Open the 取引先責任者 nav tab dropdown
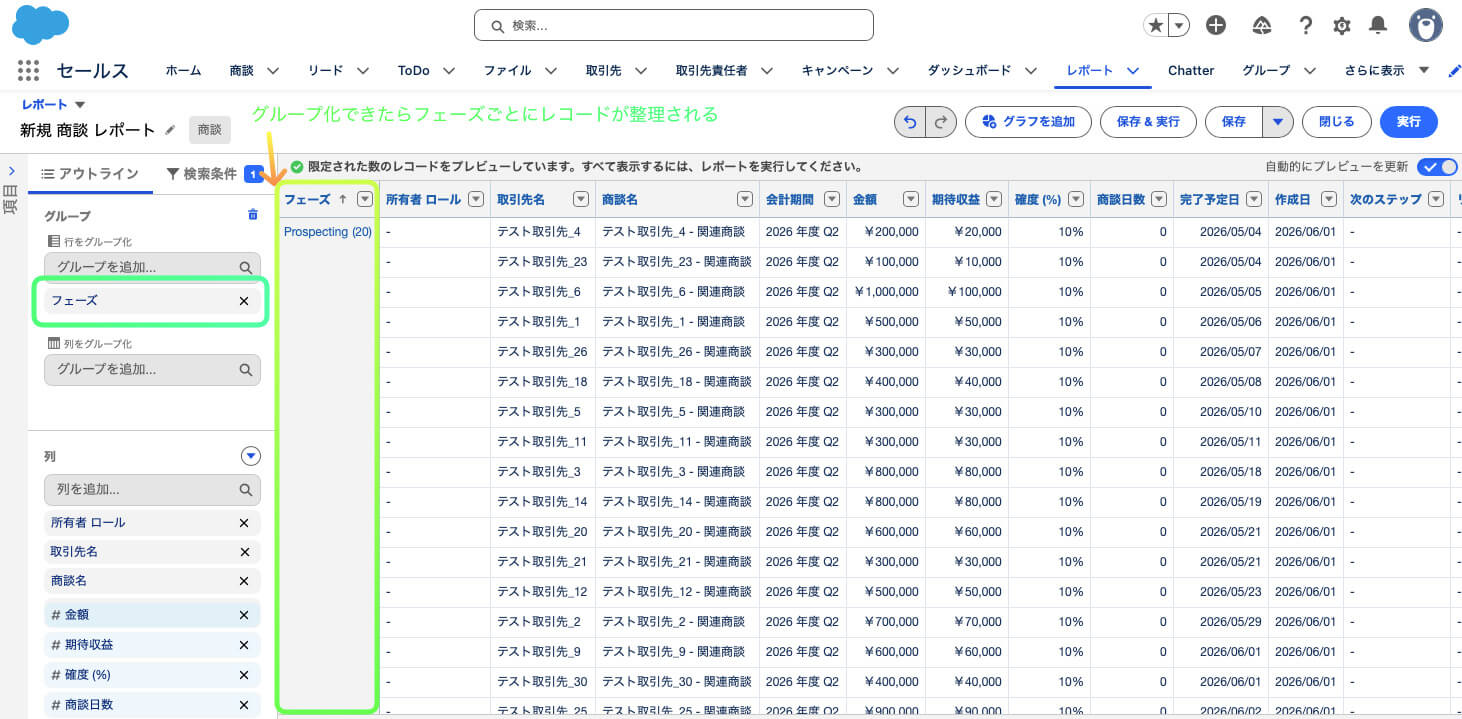 coord(768,70)
